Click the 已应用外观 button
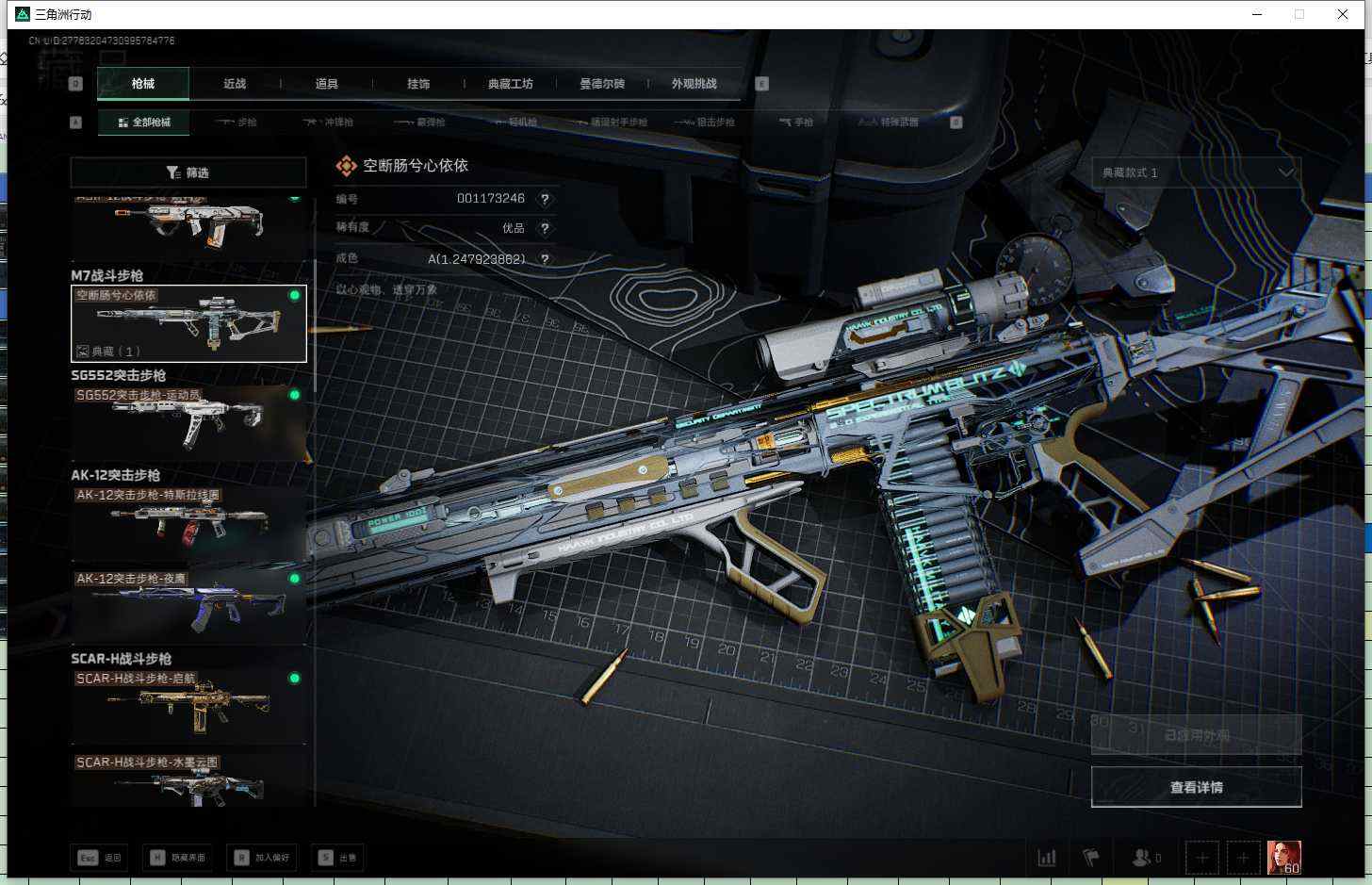This screenshot has height=885, width=1372. [x=1197, y=735]
